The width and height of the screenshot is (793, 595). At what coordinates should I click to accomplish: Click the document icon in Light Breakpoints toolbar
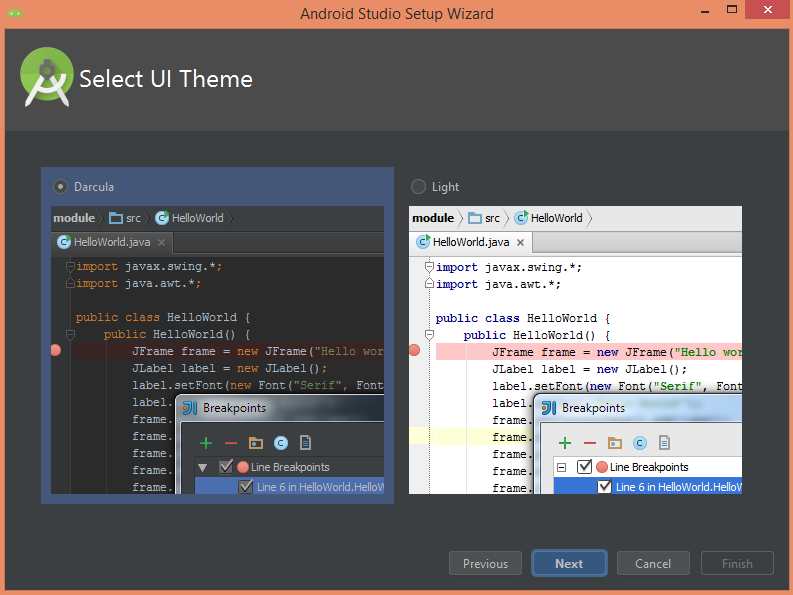point(665,443)
